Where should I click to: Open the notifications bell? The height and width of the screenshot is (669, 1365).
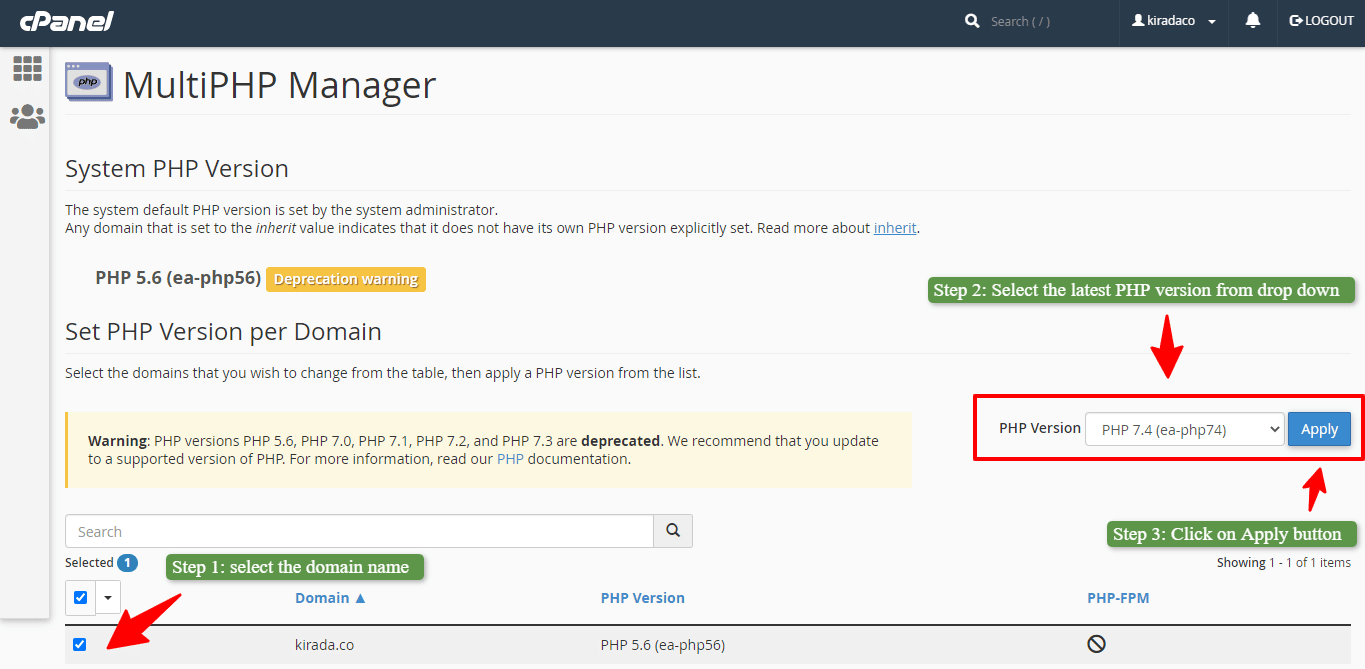(1253, 21)
